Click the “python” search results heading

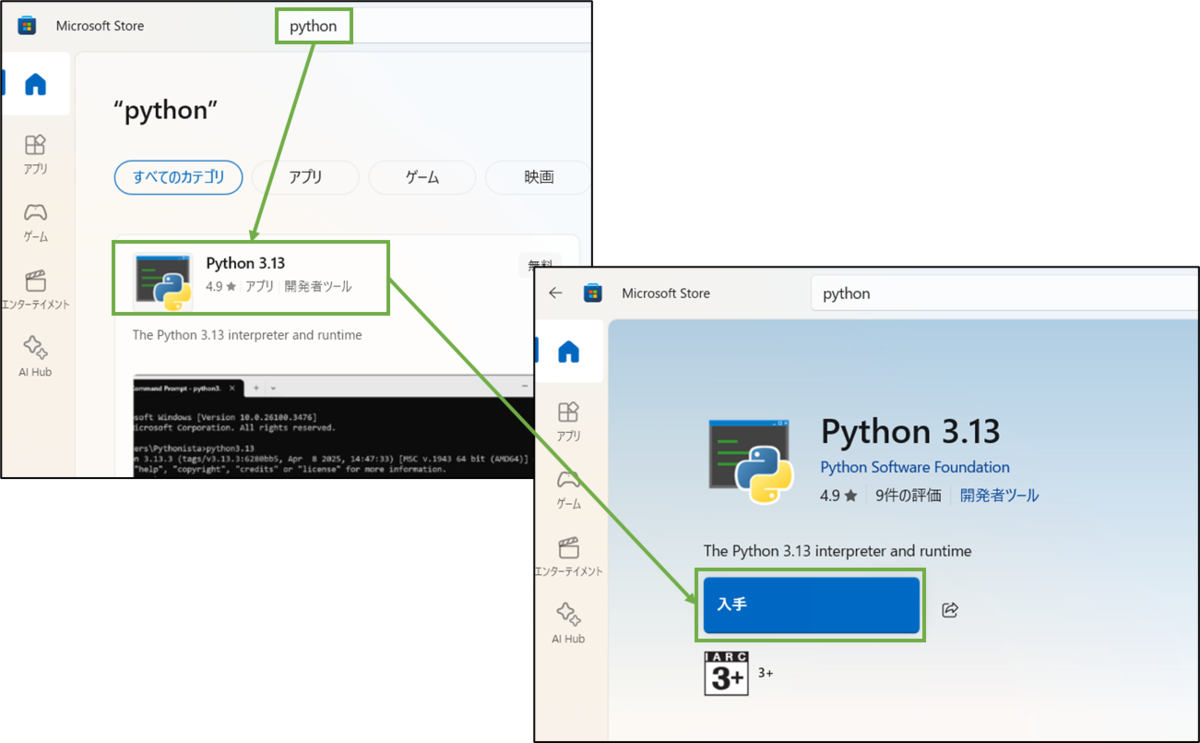pyautogui.click(x=167, y=111)
